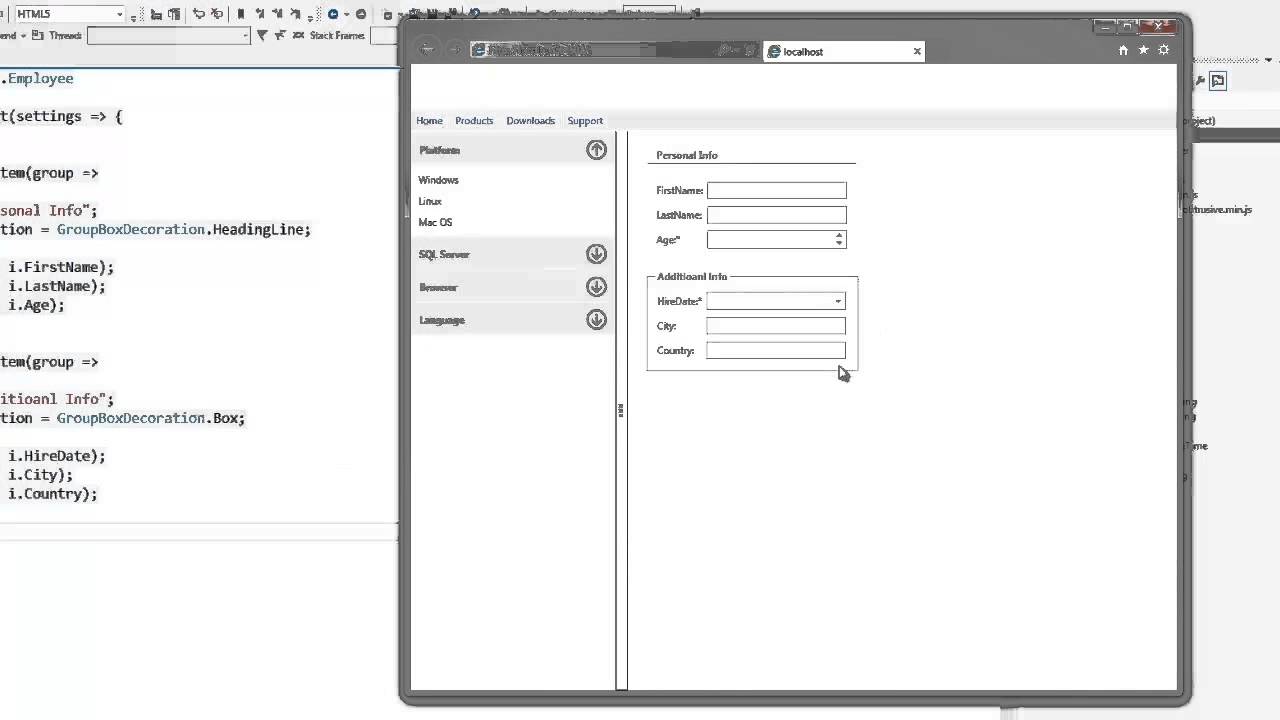Select Linux in the Platform list
The image size is (1280, 720).
click(x=430, y=201)
